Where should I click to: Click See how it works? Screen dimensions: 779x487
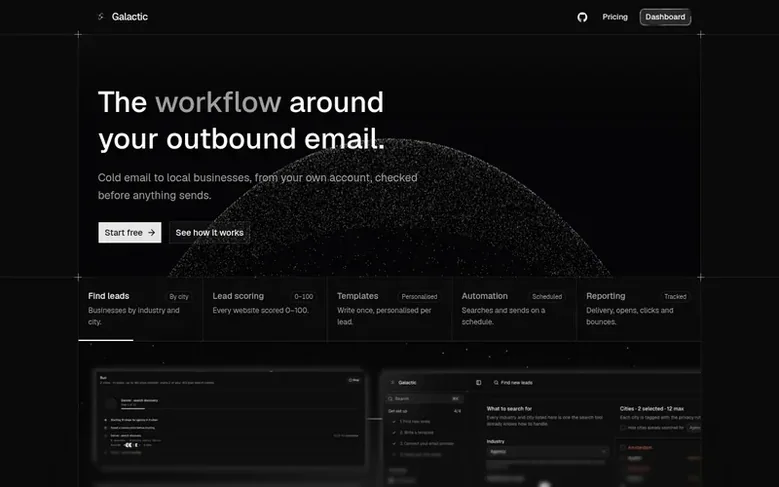coord(210,233)
